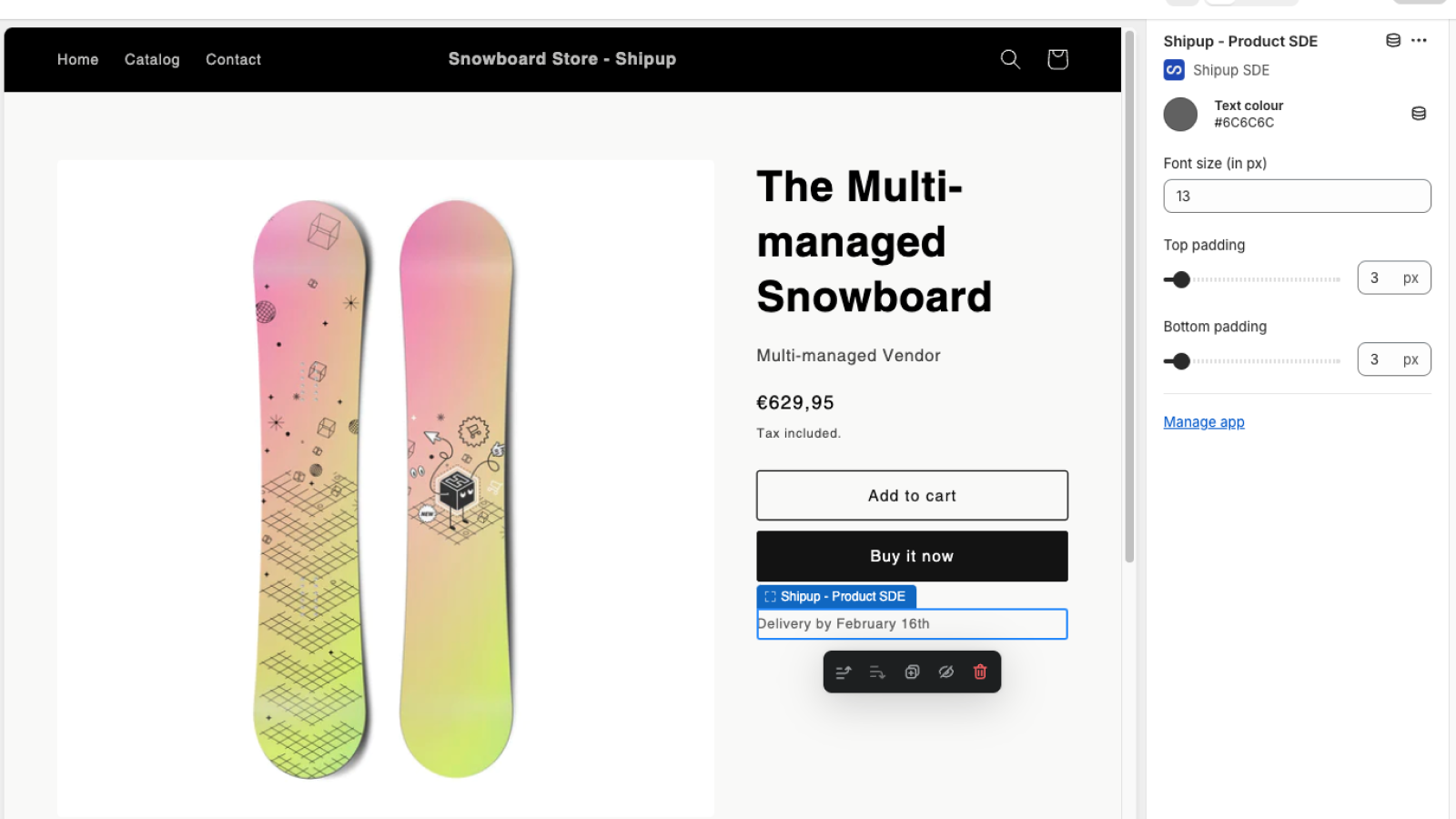Delete the Shipup block with the trash icon
The image size is (1456, 819).
click(x=980, y=672)
